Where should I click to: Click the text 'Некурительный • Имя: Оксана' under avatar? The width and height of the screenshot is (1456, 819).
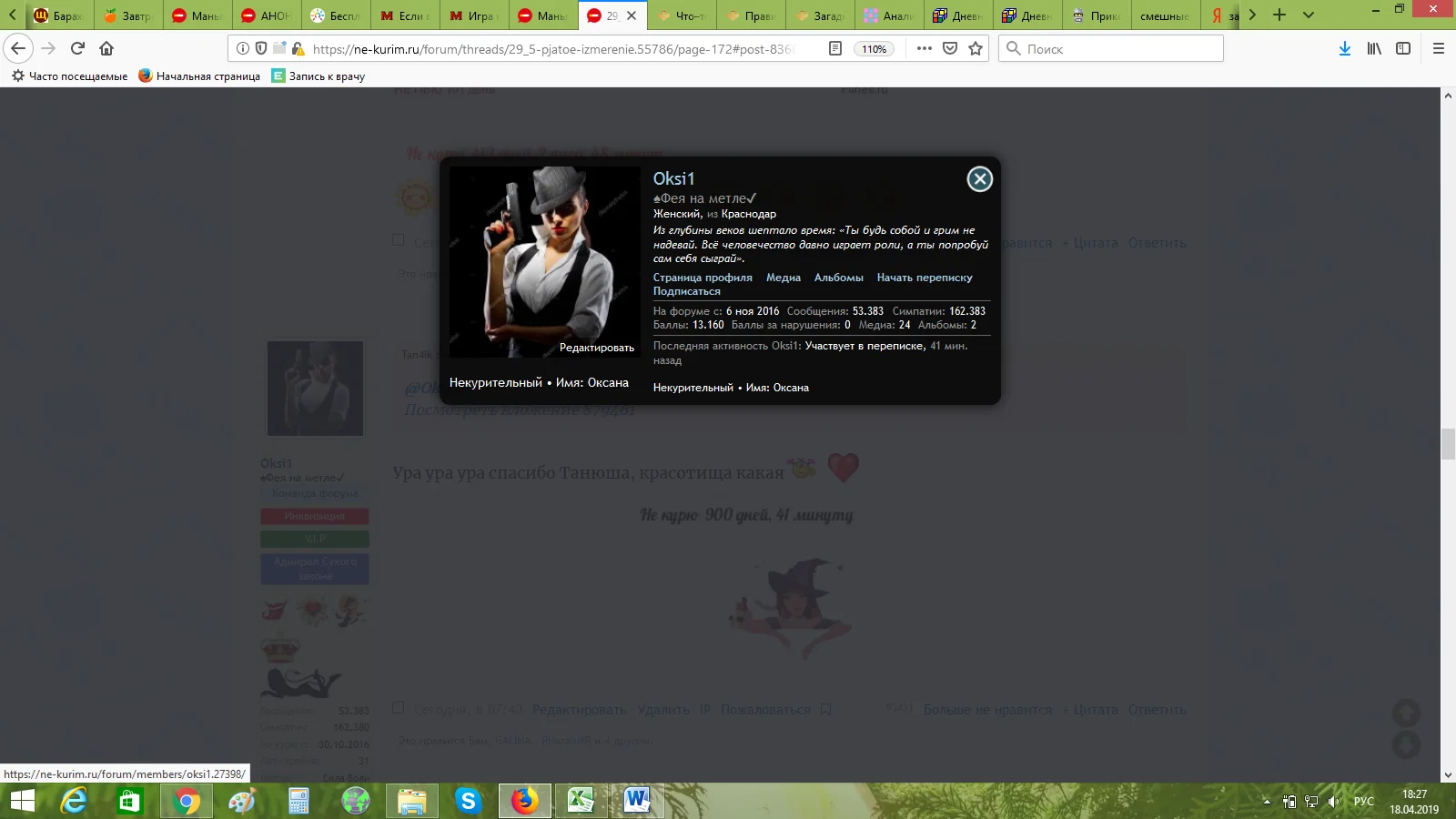click(x=539, y=383)
